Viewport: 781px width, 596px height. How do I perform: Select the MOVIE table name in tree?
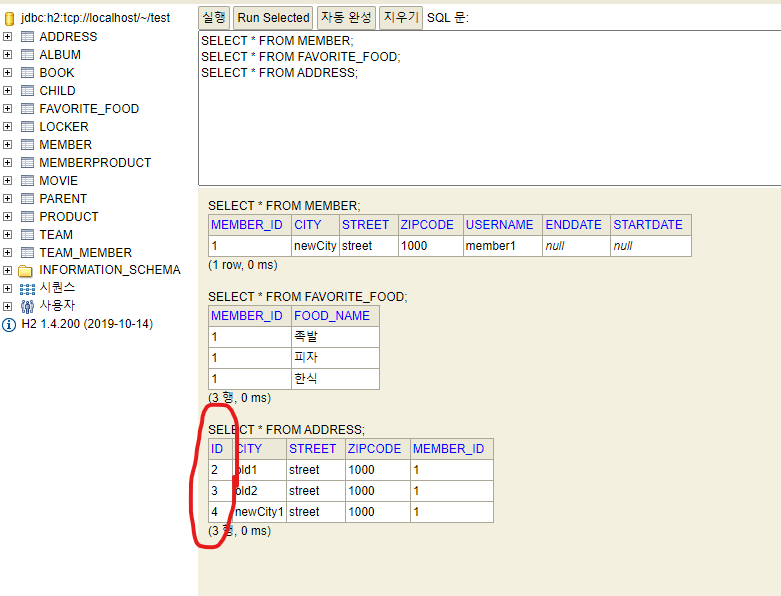[x=58, y=181]
